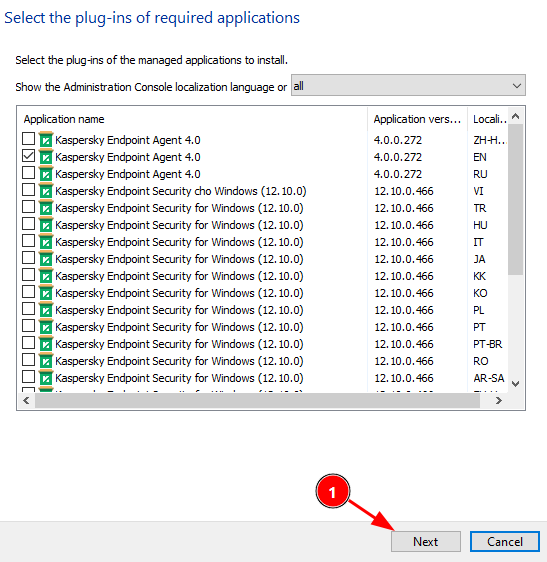Click the plug-in icon of the RU Endpoint Agent row
Screen dimensions: 547x562
46,173
